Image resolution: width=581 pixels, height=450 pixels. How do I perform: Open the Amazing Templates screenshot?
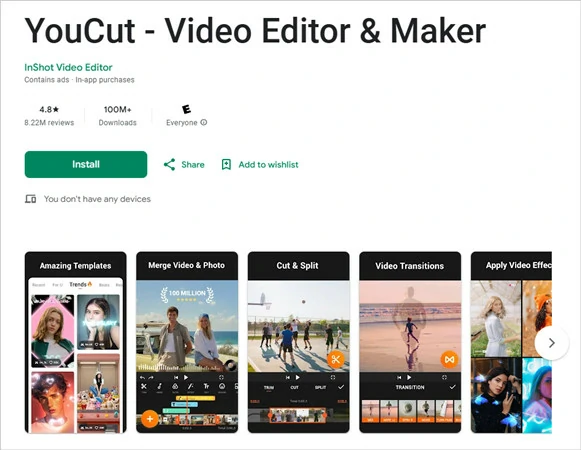point(76,342)
